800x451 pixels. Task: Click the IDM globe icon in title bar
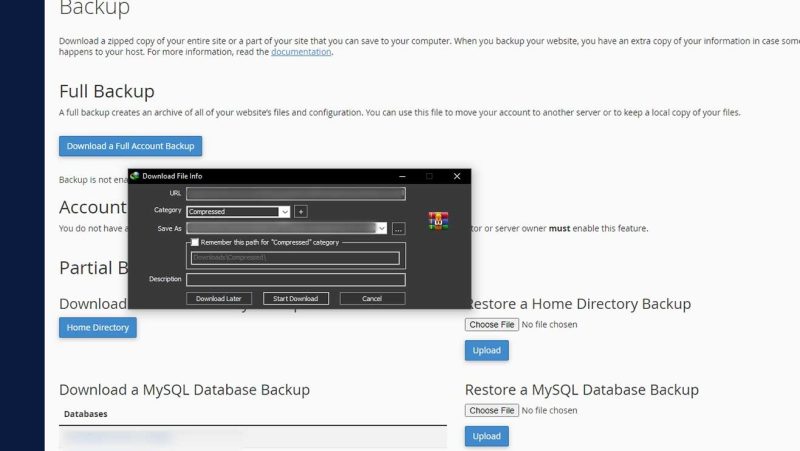(x=135, y=176)
